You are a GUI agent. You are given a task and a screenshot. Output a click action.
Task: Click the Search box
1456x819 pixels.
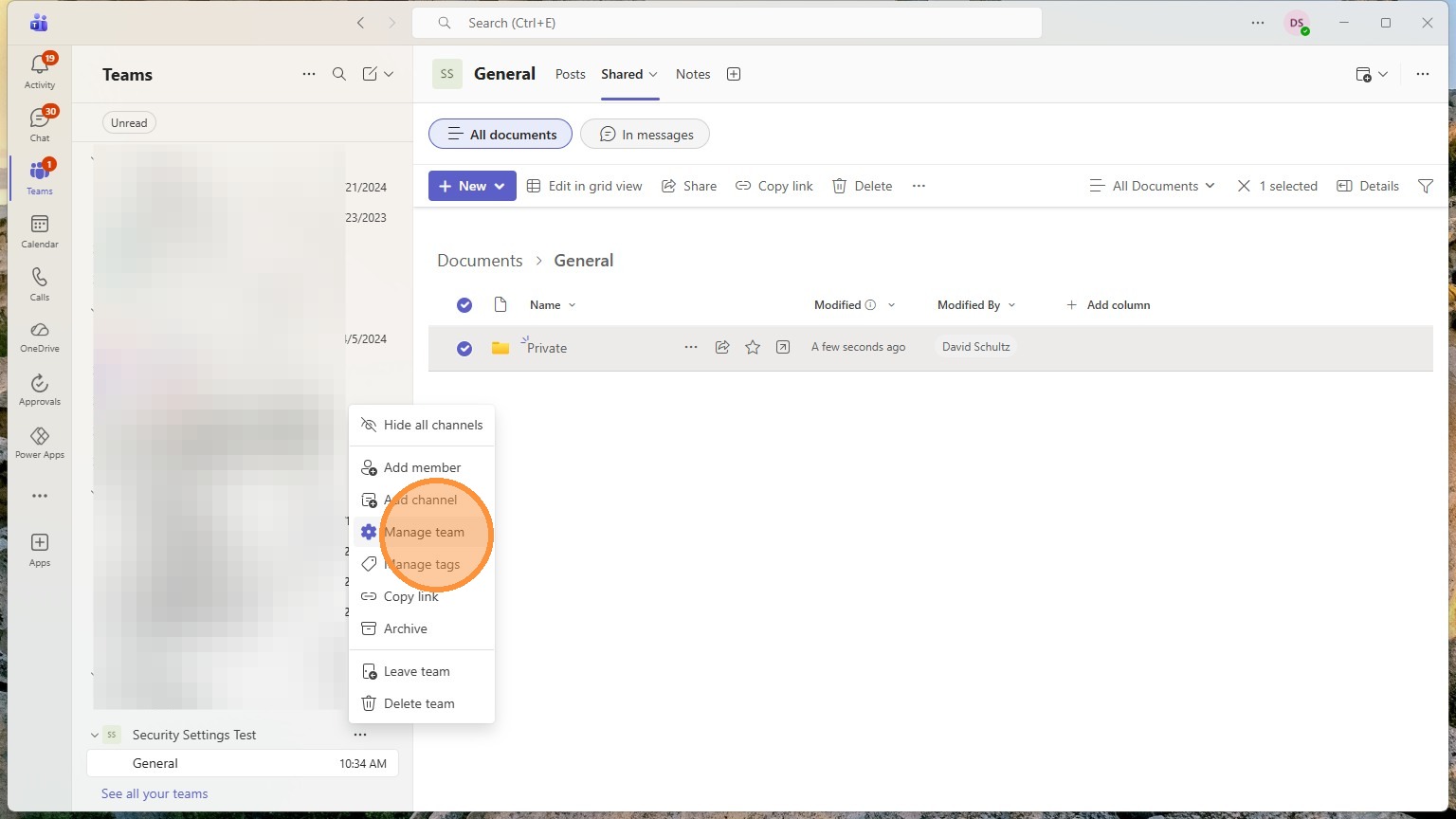727,23
